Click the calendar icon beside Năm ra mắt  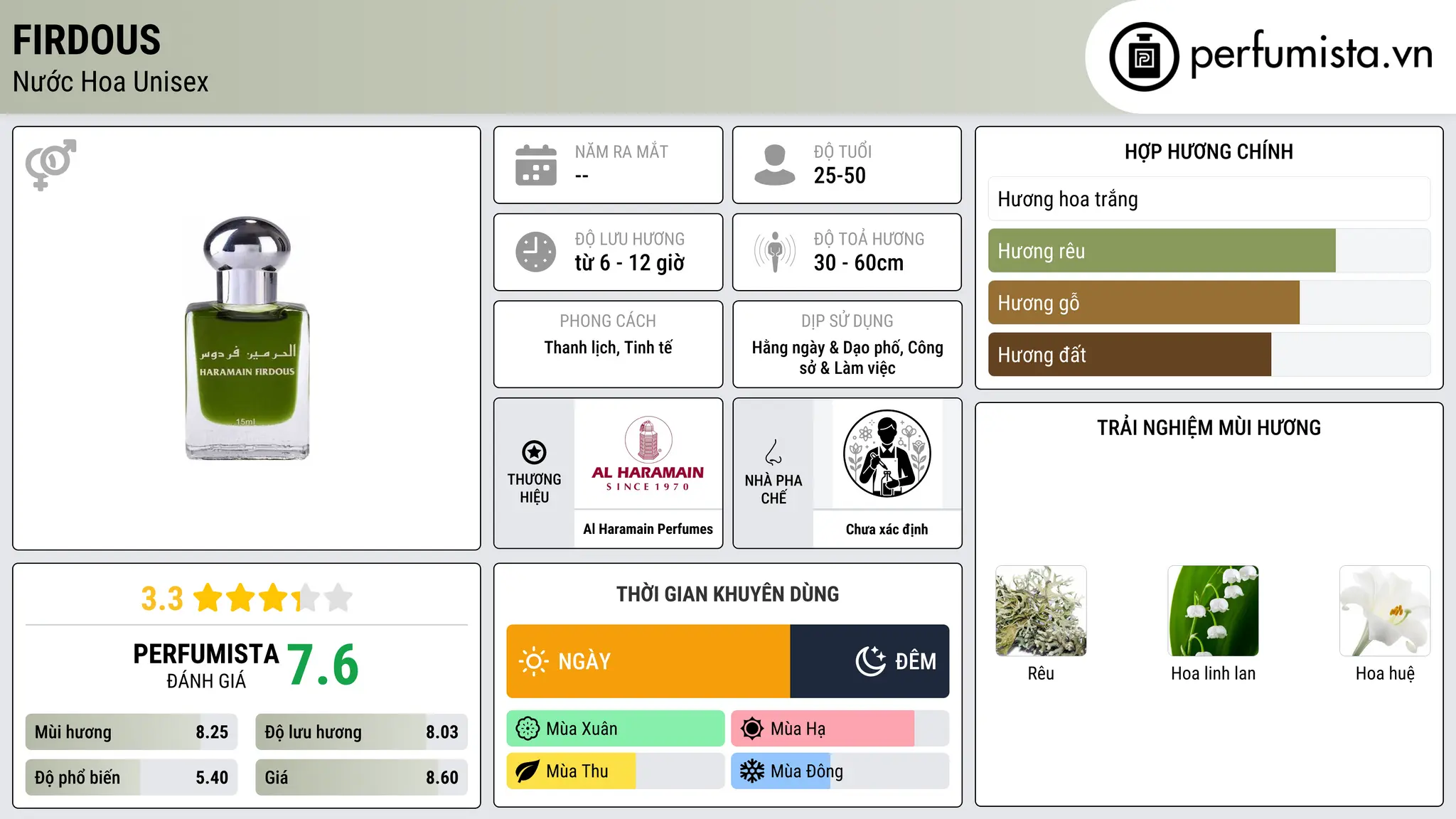point(536,165)
